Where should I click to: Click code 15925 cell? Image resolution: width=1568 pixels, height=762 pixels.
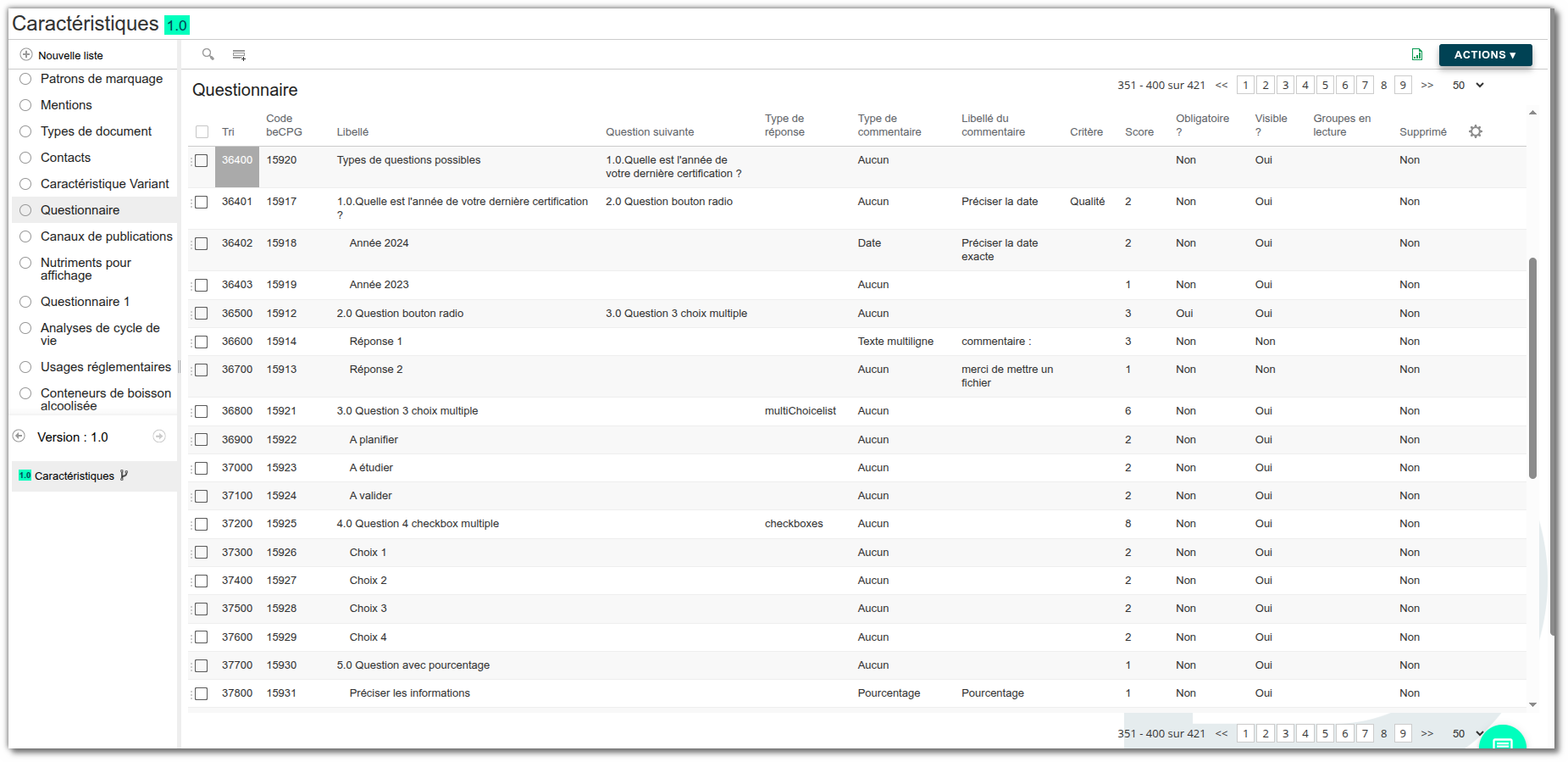(x=282, y=524)
